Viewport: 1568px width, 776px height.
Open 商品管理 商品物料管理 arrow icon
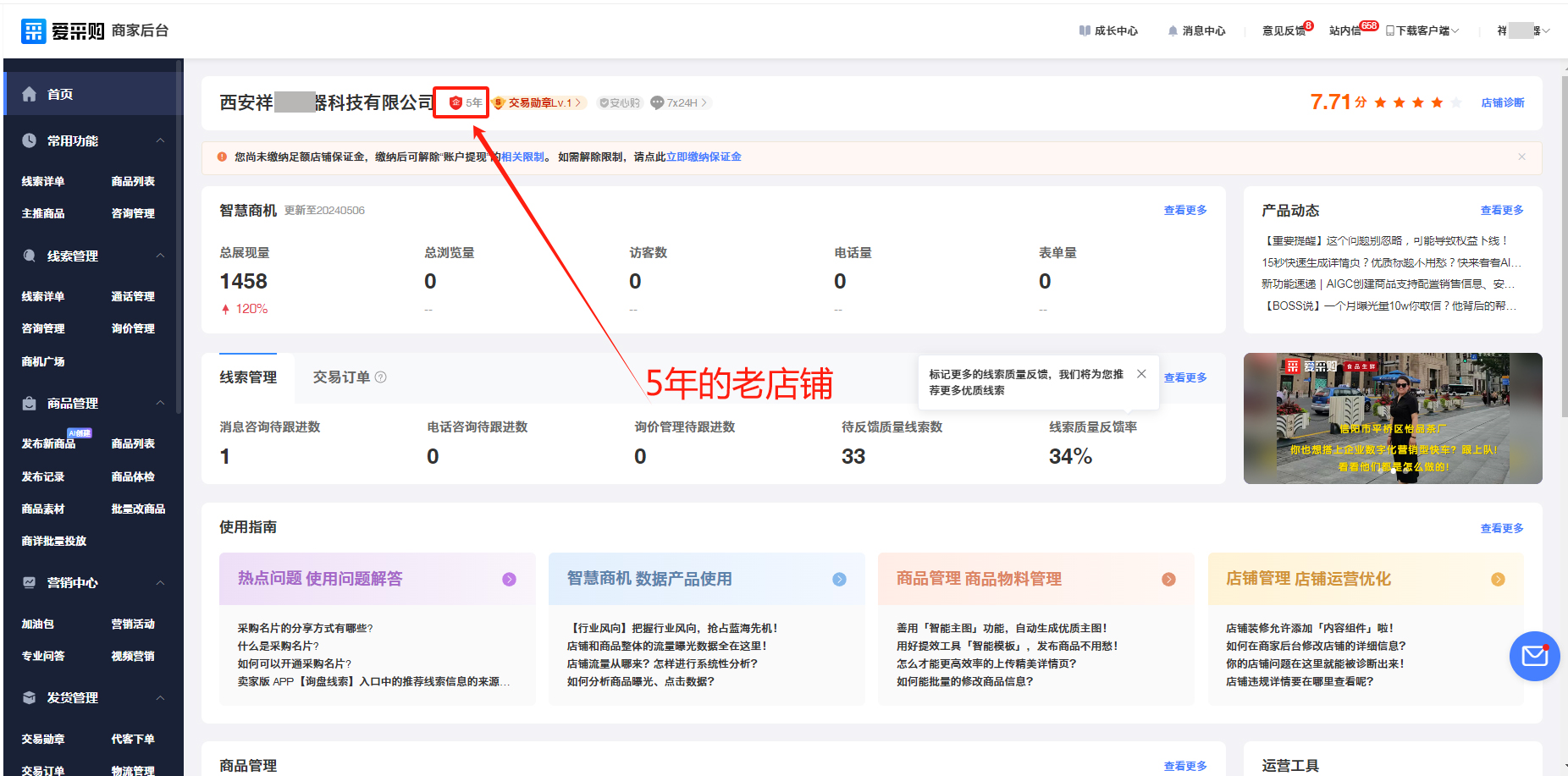coord(1168,580)
